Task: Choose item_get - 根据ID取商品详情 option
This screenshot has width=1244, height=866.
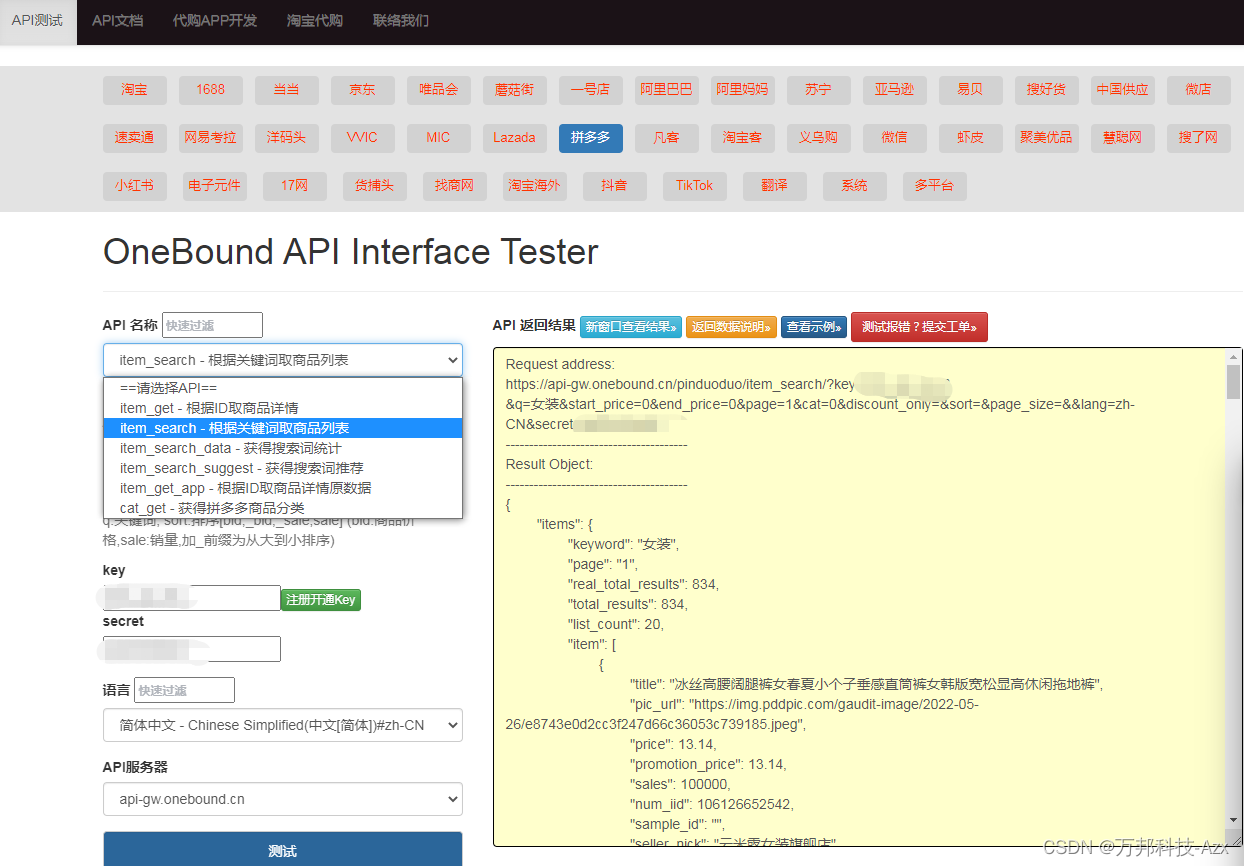Action: 283,408
